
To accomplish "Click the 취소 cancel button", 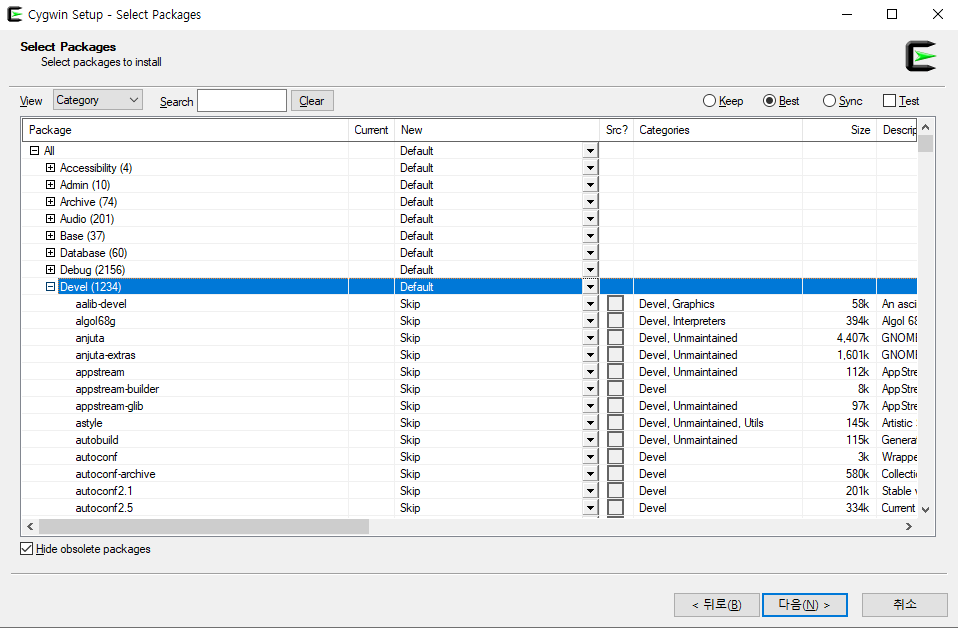I will pyautogui.click(x=904, y=605).
